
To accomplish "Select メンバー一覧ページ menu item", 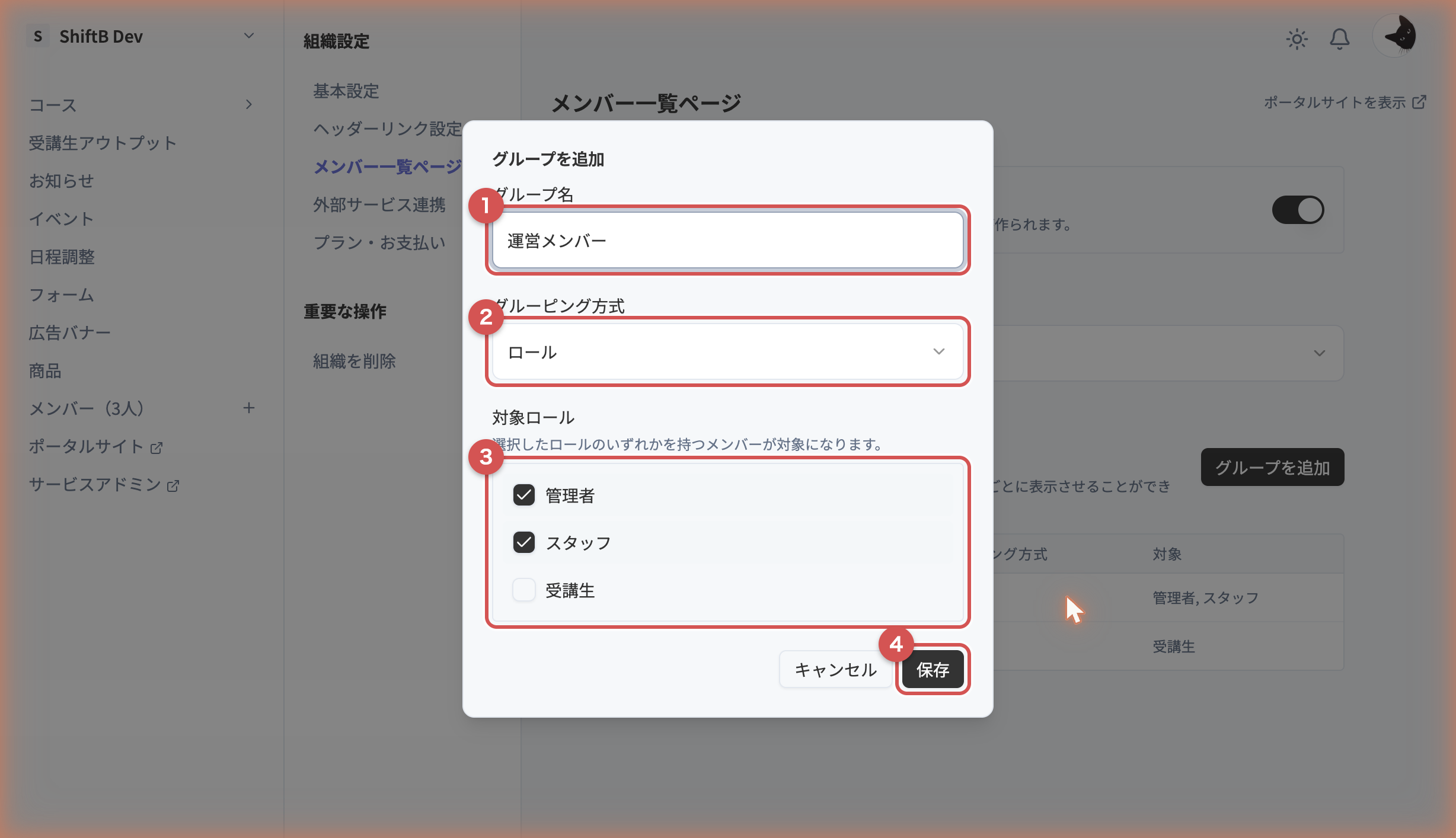I will click(x=388, y=167).
